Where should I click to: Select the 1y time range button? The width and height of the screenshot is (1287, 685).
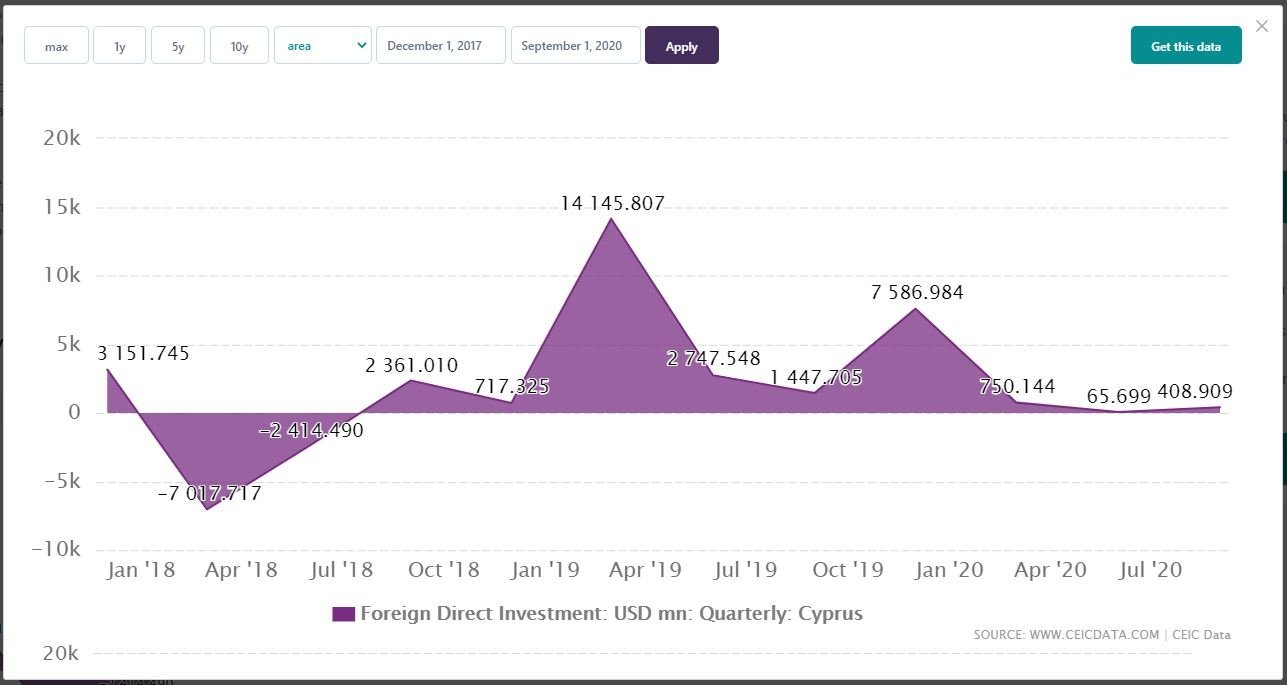pos(120,46)
